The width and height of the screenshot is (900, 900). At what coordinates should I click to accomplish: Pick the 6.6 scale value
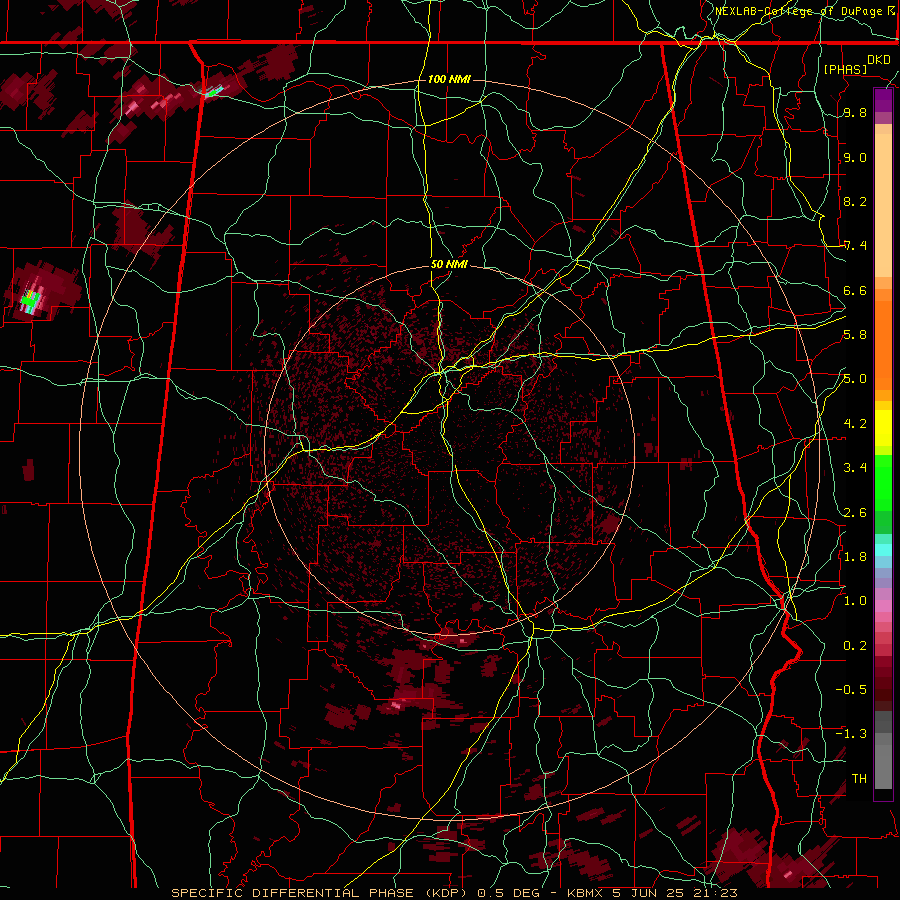click(x=855, y=290)
